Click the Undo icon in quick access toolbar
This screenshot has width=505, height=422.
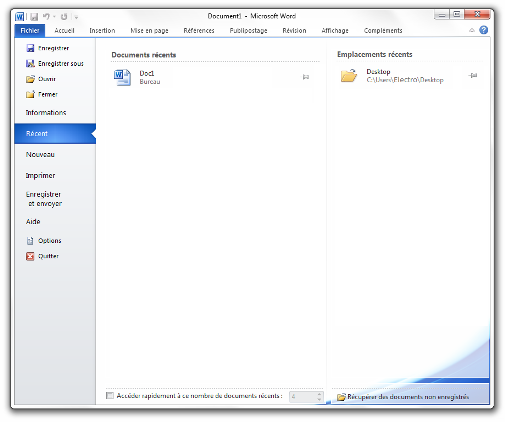coord(46,16)
